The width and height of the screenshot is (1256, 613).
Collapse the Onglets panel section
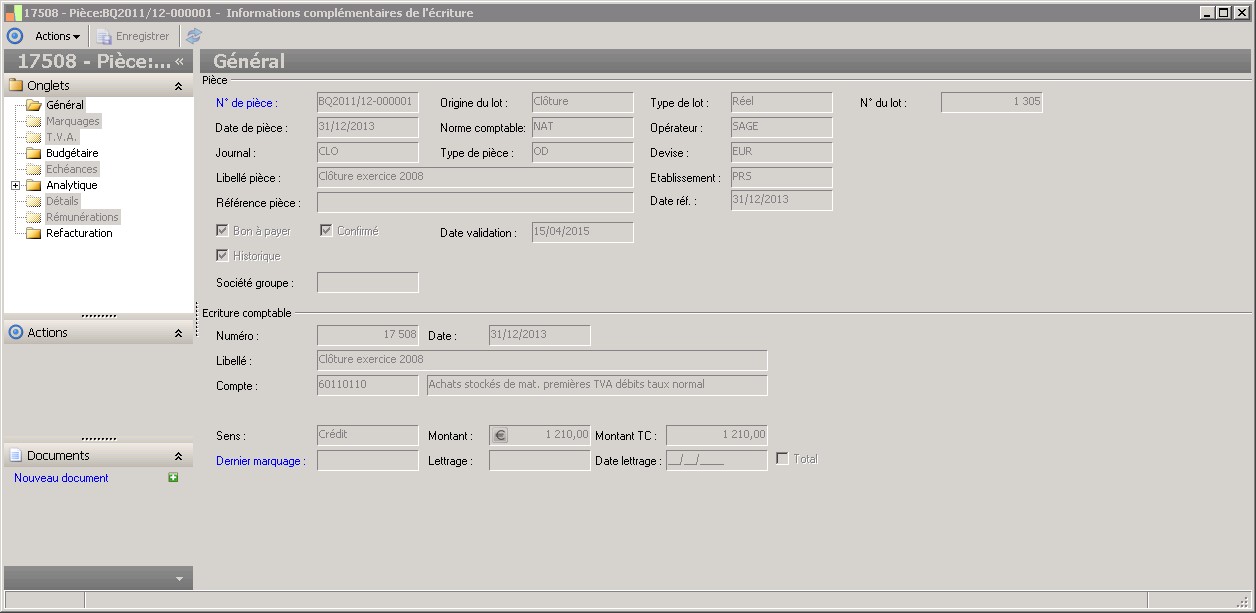(x=178, y=86)
